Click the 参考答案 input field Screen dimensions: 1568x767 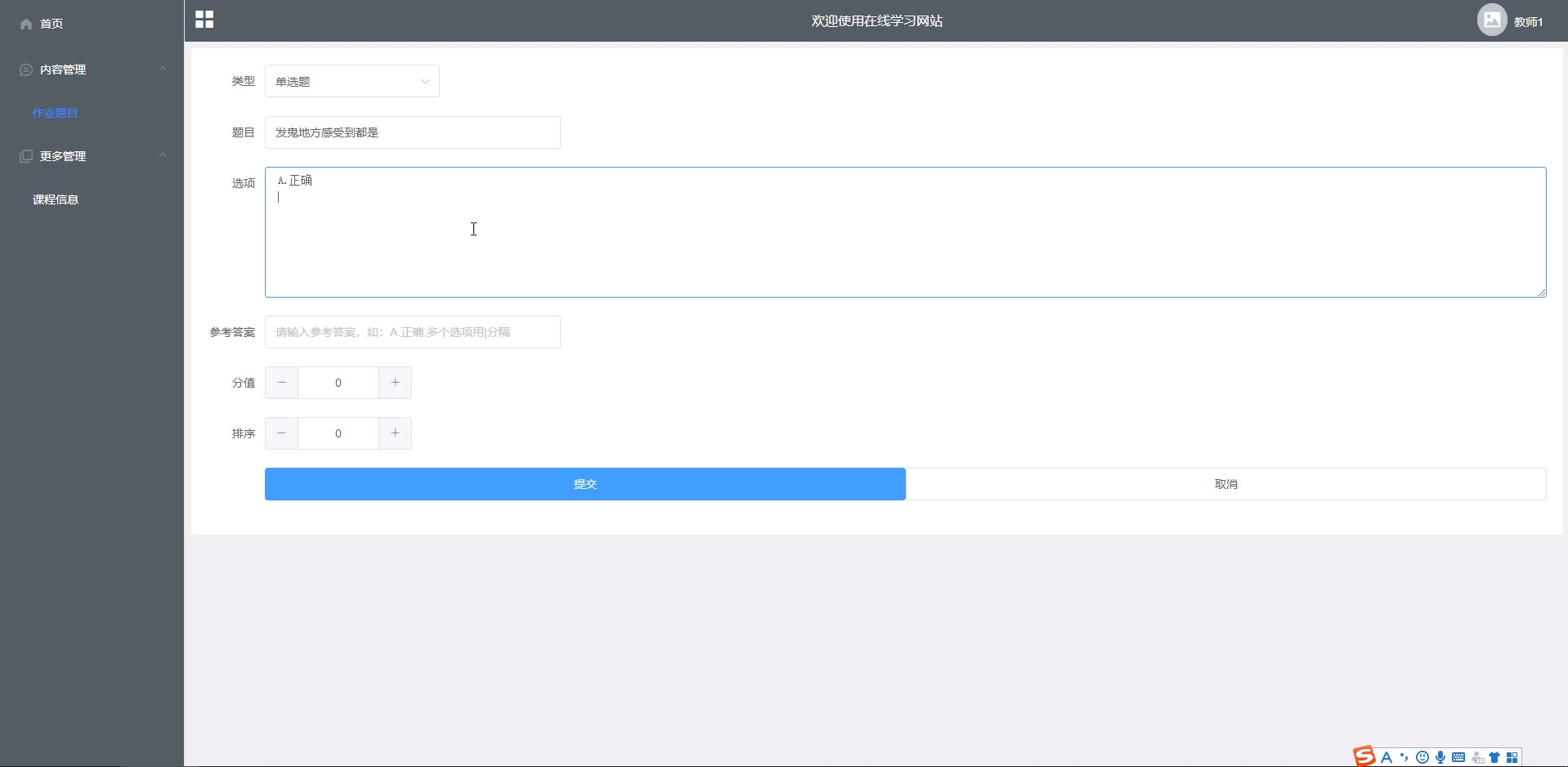click(x=413, y=332)
